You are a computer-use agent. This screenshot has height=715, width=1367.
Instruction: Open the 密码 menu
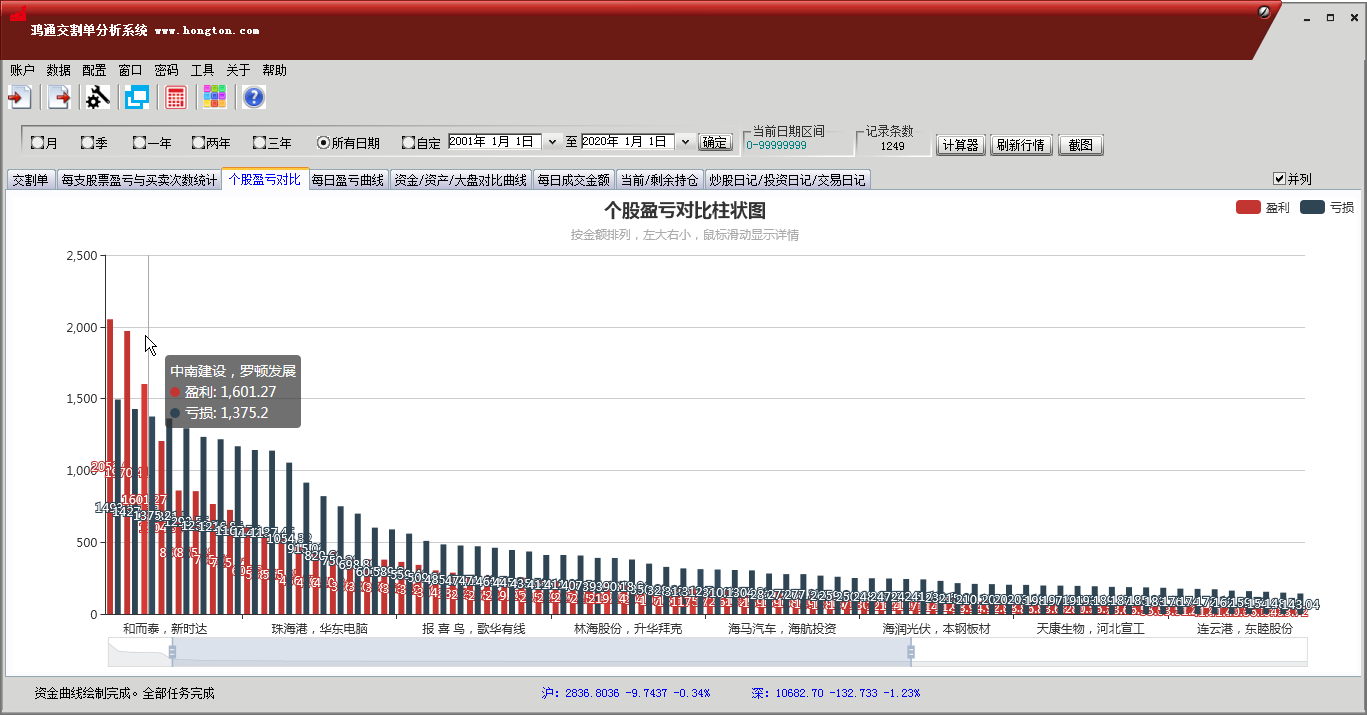[166, 70]
